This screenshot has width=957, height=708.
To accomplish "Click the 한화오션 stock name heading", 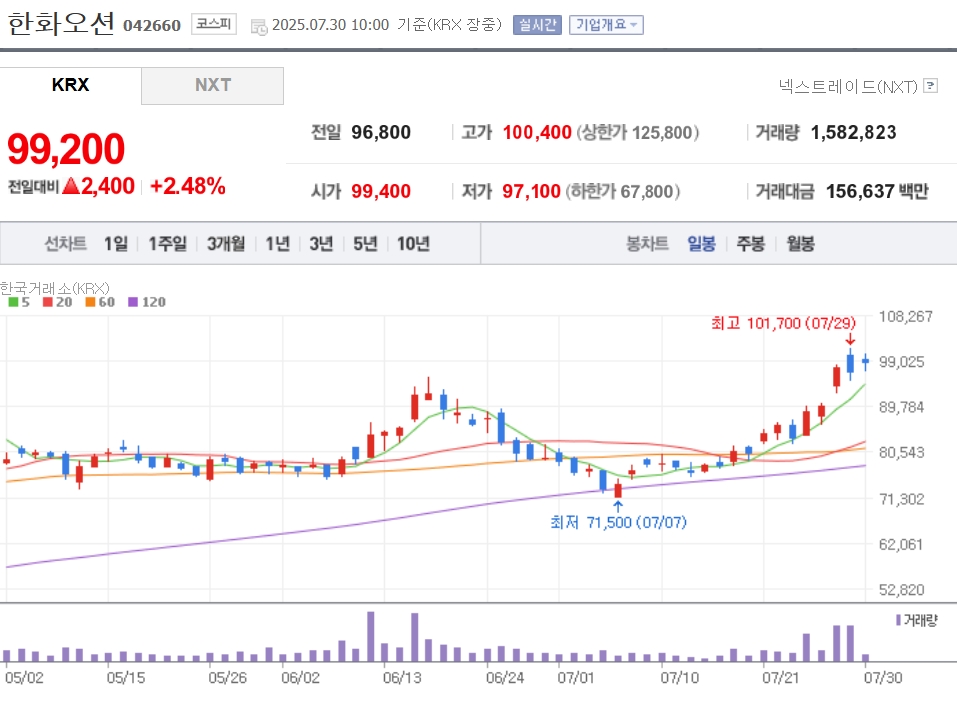I will point(60,23).
